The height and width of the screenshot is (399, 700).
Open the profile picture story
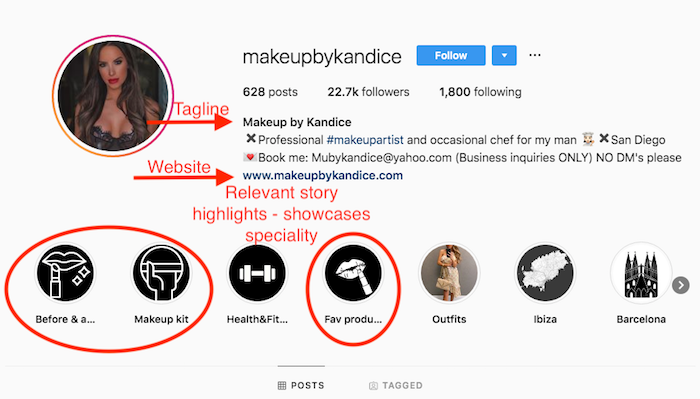[x=113, y=96]
